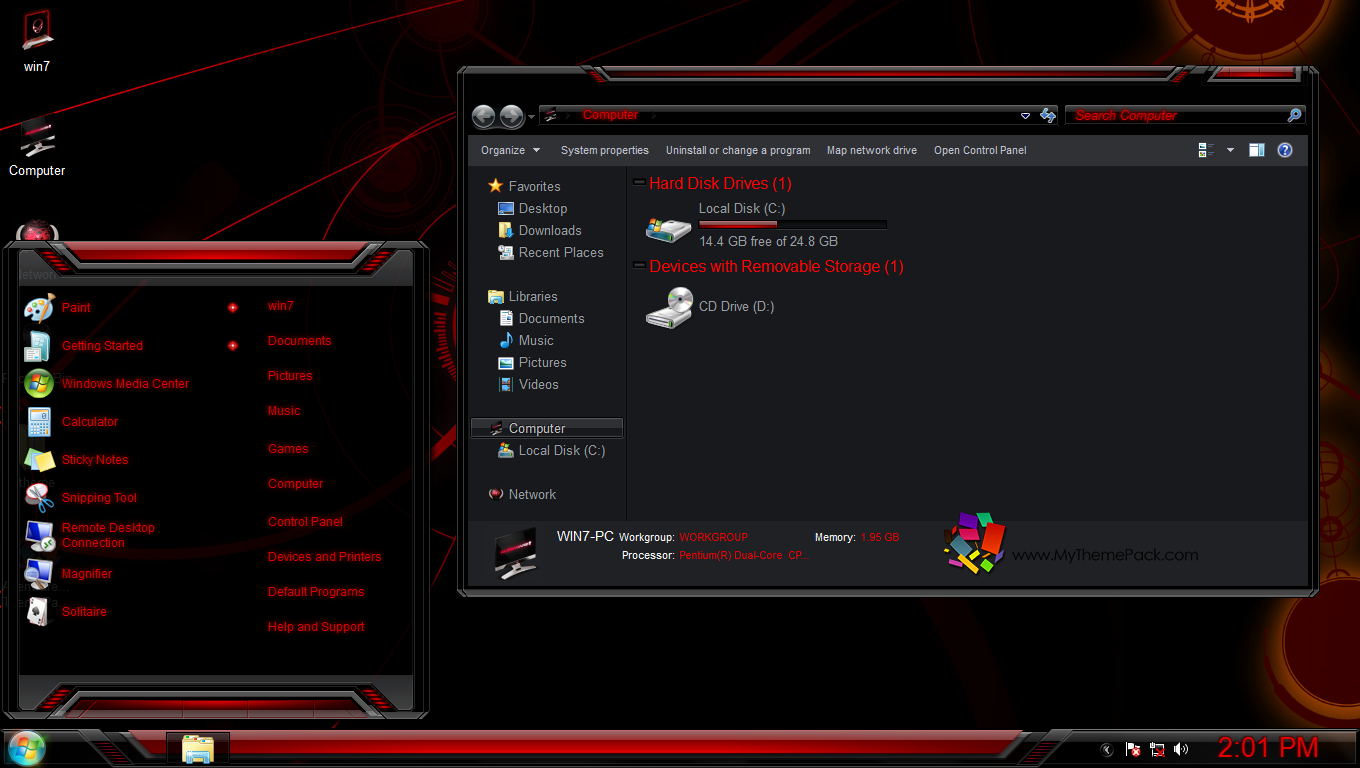The width and height of the screenshot is (1360, 768).
Task: Select Libraries in navigation pane
Action: (x=522, y=296)
